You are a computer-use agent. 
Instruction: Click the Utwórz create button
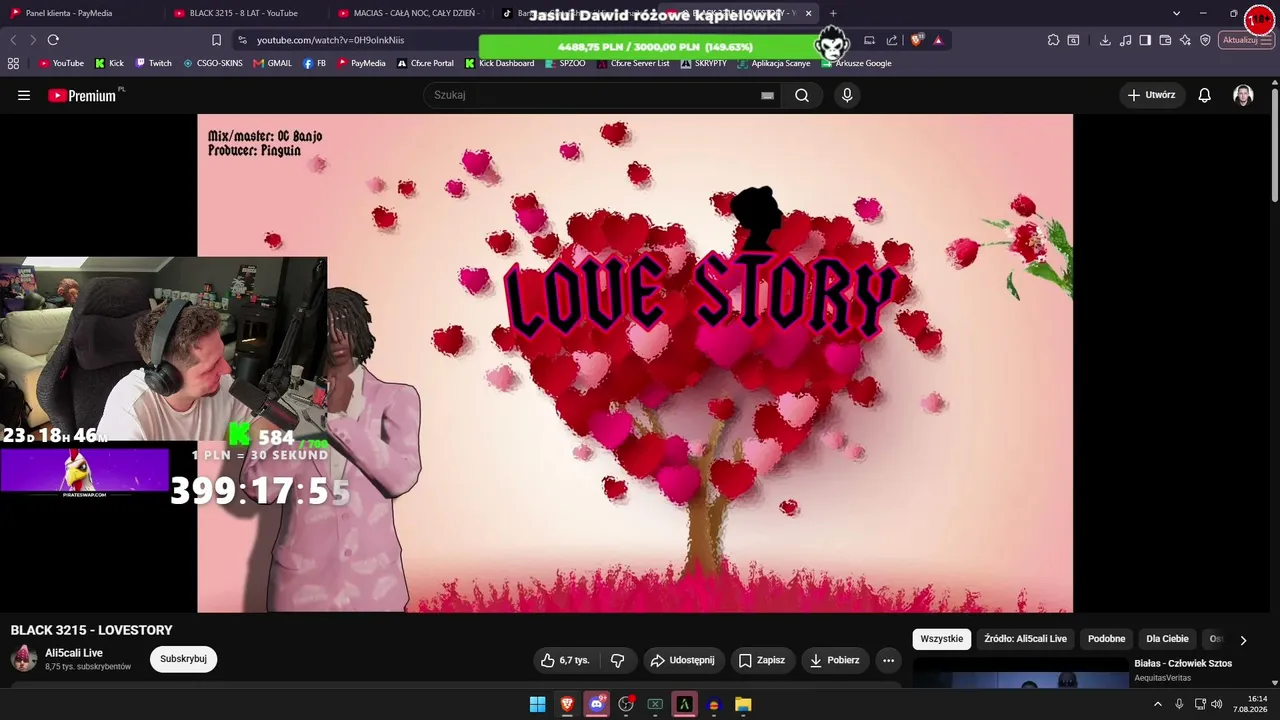point(1151,95)
